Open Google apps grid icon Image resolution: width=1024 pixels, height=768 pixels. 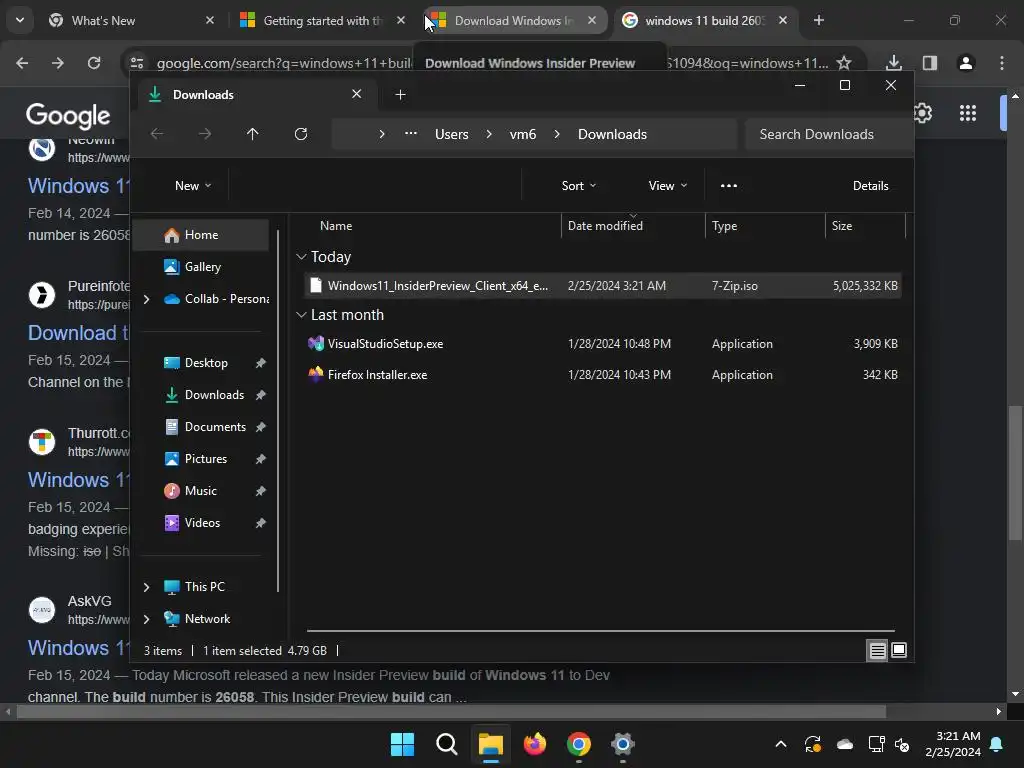(x=968, y=113)
